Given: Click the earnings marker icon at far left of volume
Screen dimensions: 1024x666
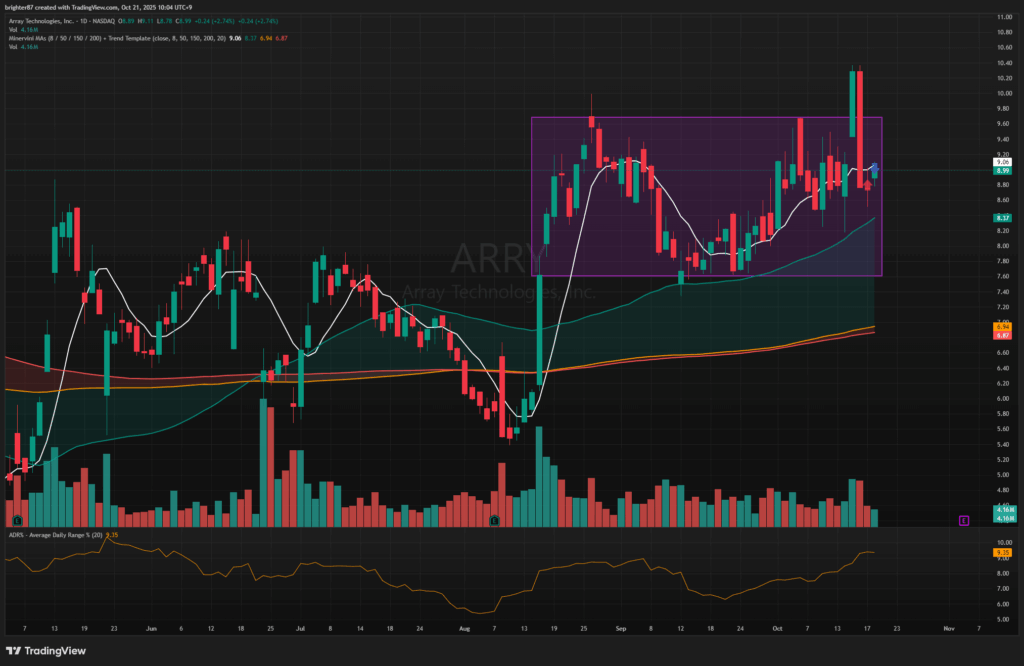Looking at the screenshot, I should point(17,521).
